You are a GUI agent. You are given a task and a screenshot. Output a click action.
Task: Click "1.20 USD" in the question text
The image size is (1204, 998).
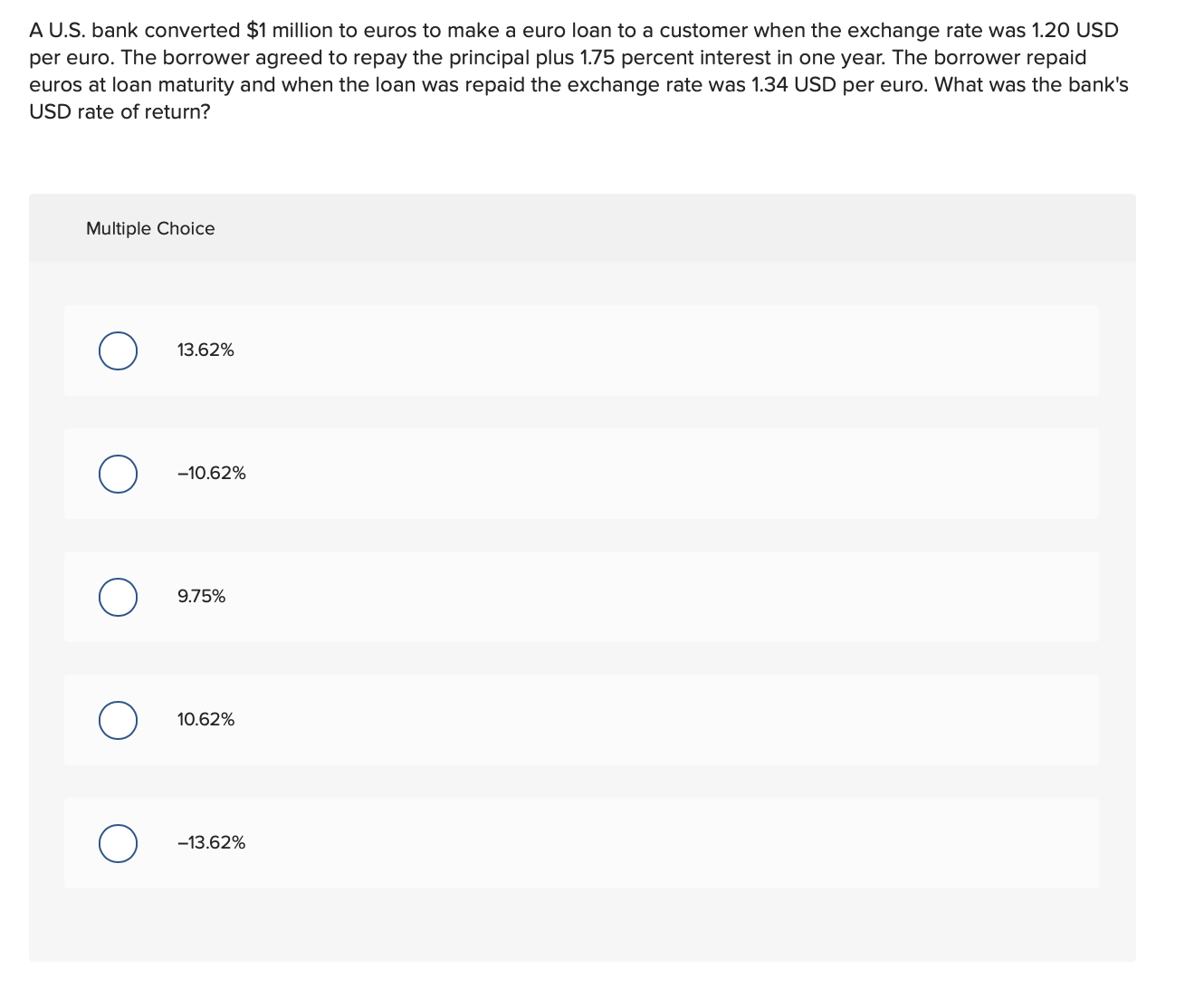click(1075, 31)
